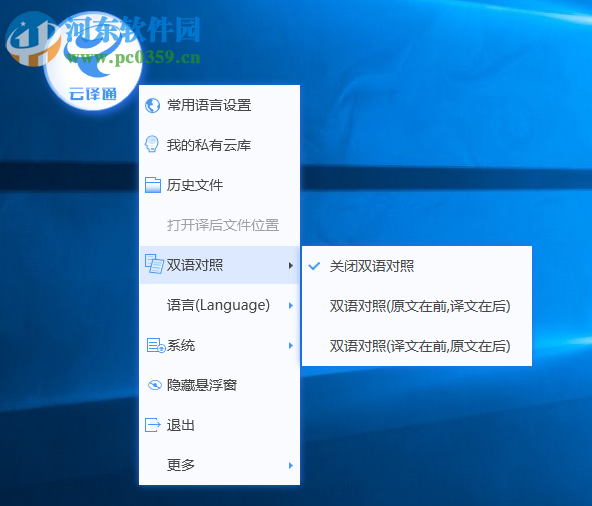Open 常用语言设置 menu entry

[x=219, y=105]
